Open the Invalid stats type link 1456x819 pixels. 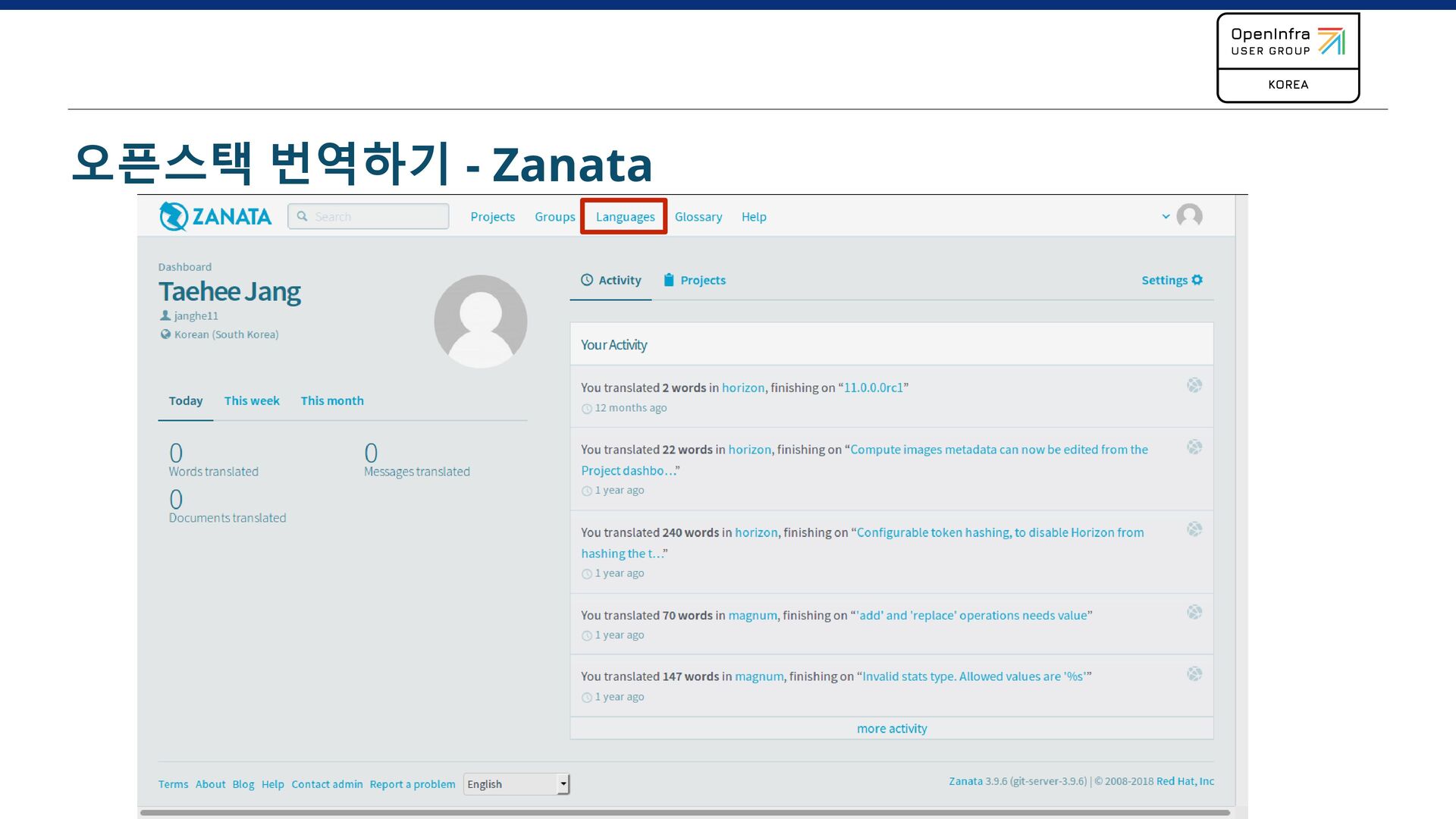pos(974,676)
